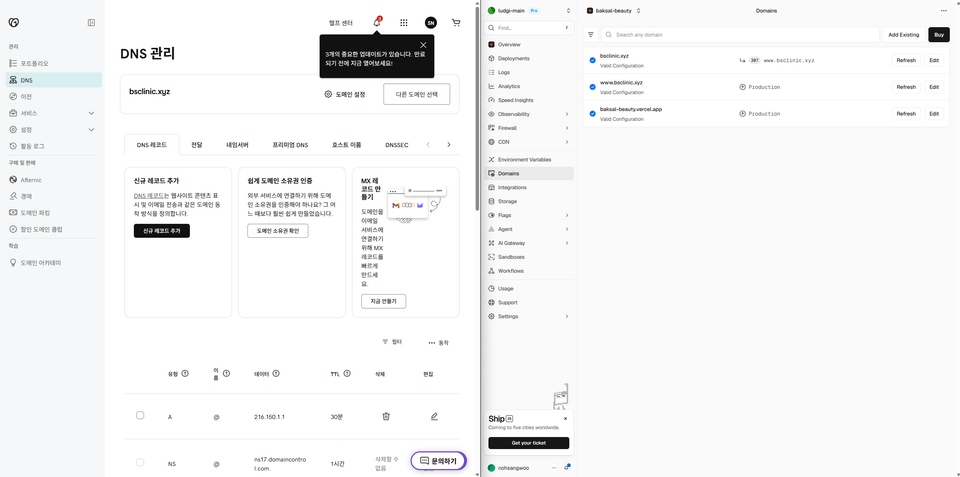This screenshot has height=477, width=960.
Task: Click the 문의하기 chat button
Action: click(439, 461)
